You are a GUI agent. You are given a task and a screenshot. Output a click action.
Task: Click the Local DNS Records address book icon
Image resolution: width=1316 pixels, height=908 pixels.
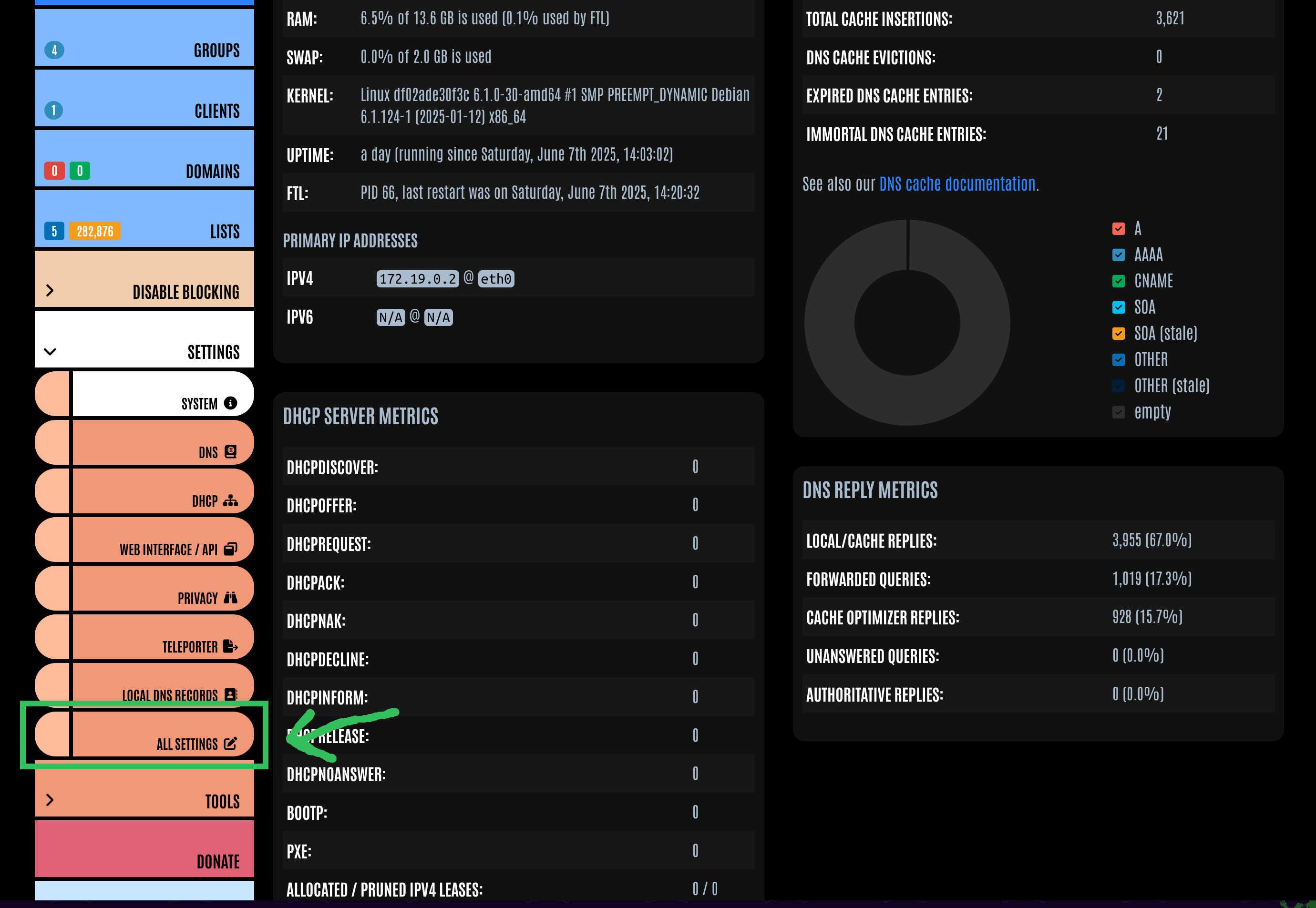tap(230, 694)
